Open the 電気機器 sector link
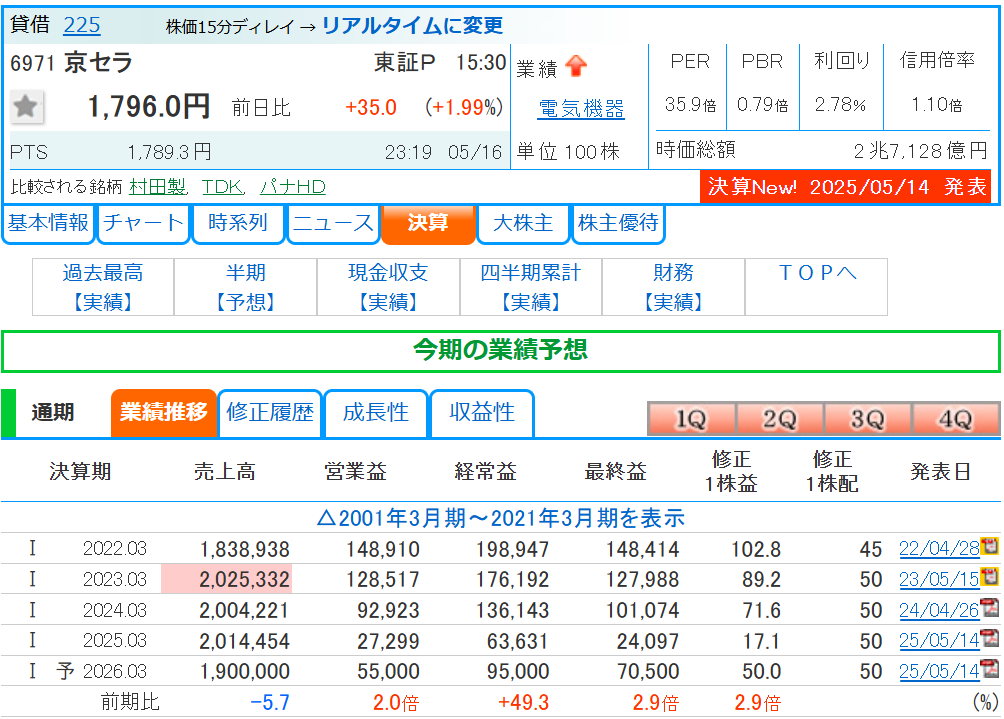 [581, 109]
